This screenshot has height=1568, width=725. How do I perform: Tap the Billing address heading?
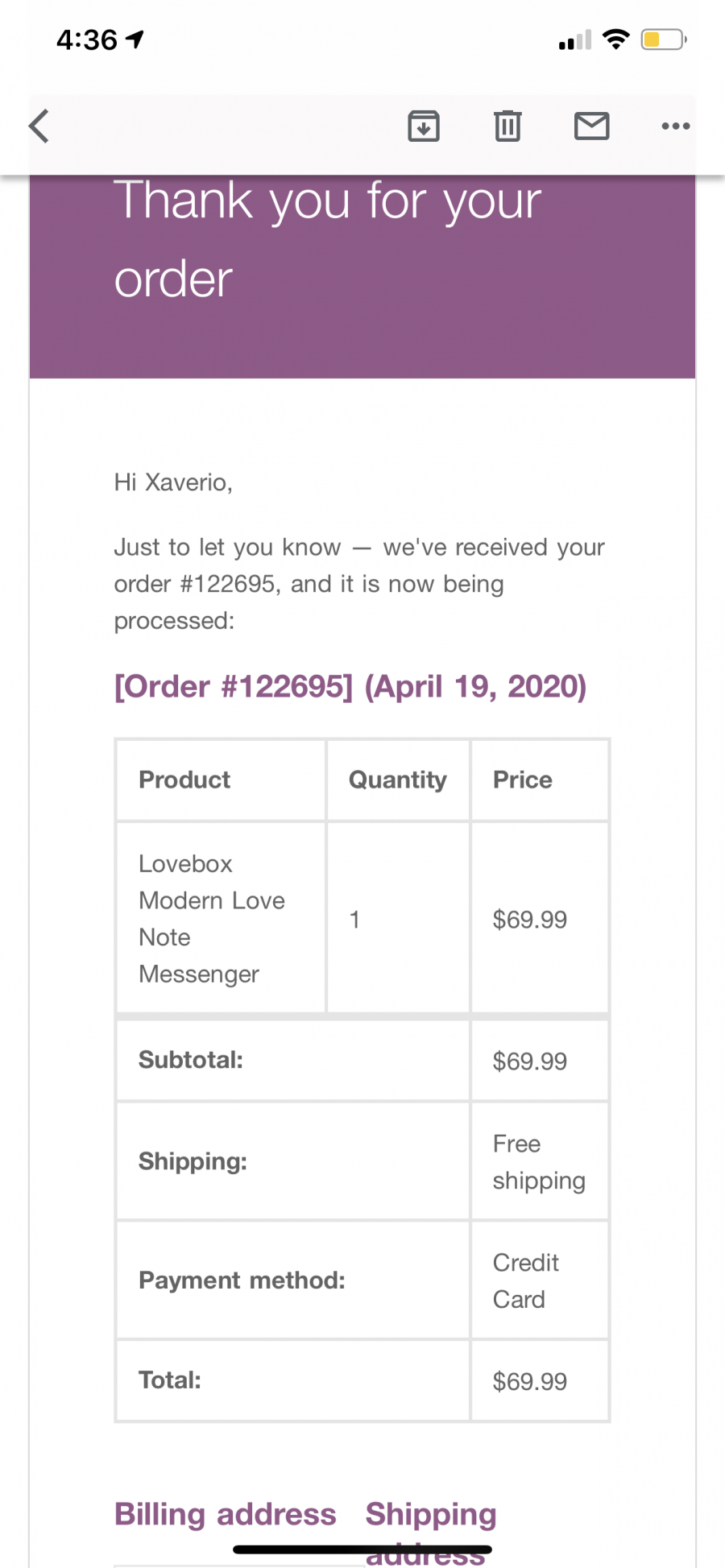click(x=225, y=1514)
